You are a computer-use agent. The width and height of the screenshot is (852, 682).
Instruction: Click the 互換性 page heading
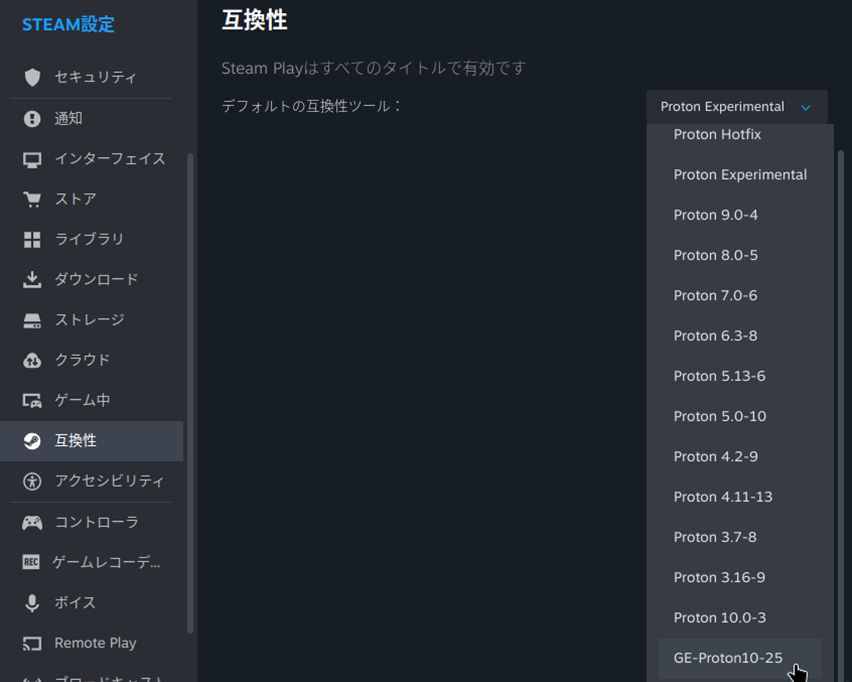tap(254, 21)
